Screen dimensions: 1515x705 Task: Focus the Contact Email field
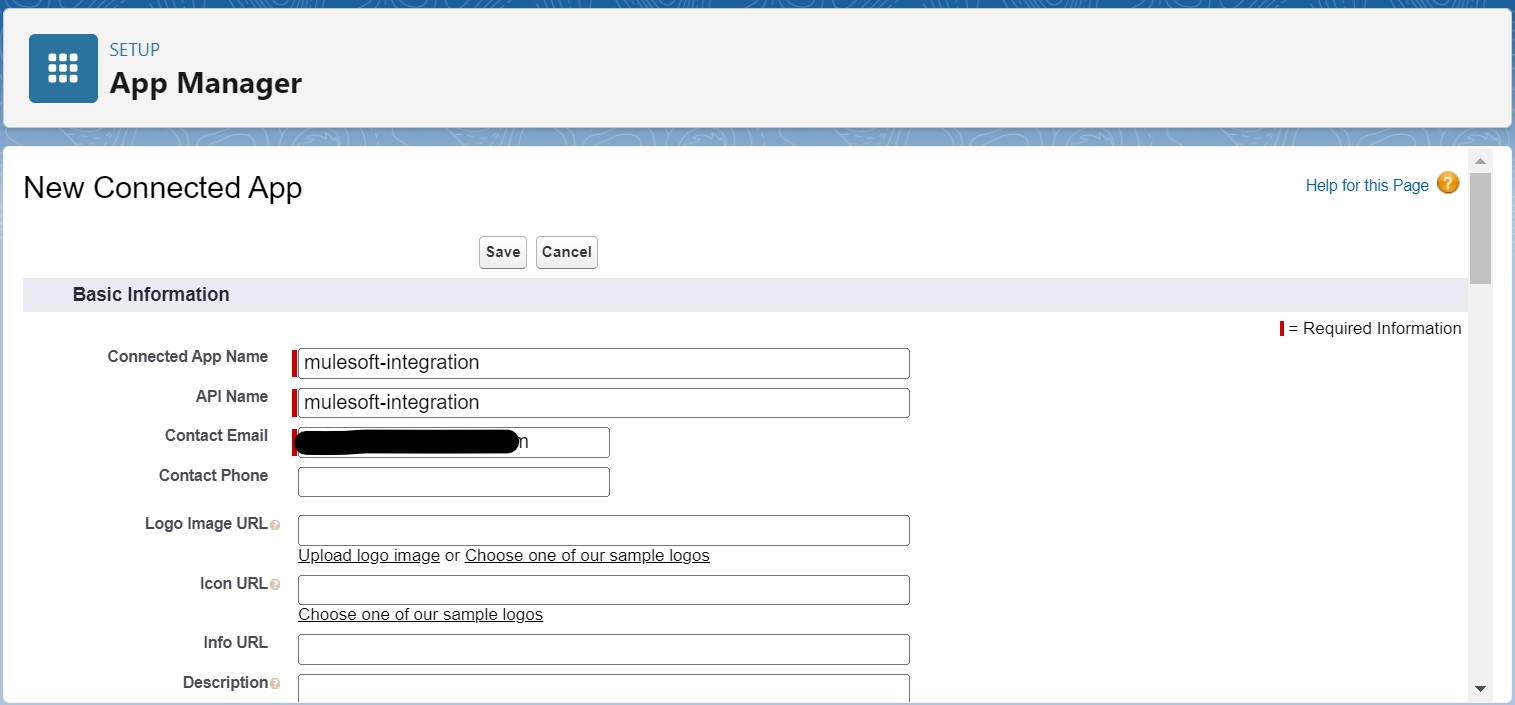coord(454,442)
